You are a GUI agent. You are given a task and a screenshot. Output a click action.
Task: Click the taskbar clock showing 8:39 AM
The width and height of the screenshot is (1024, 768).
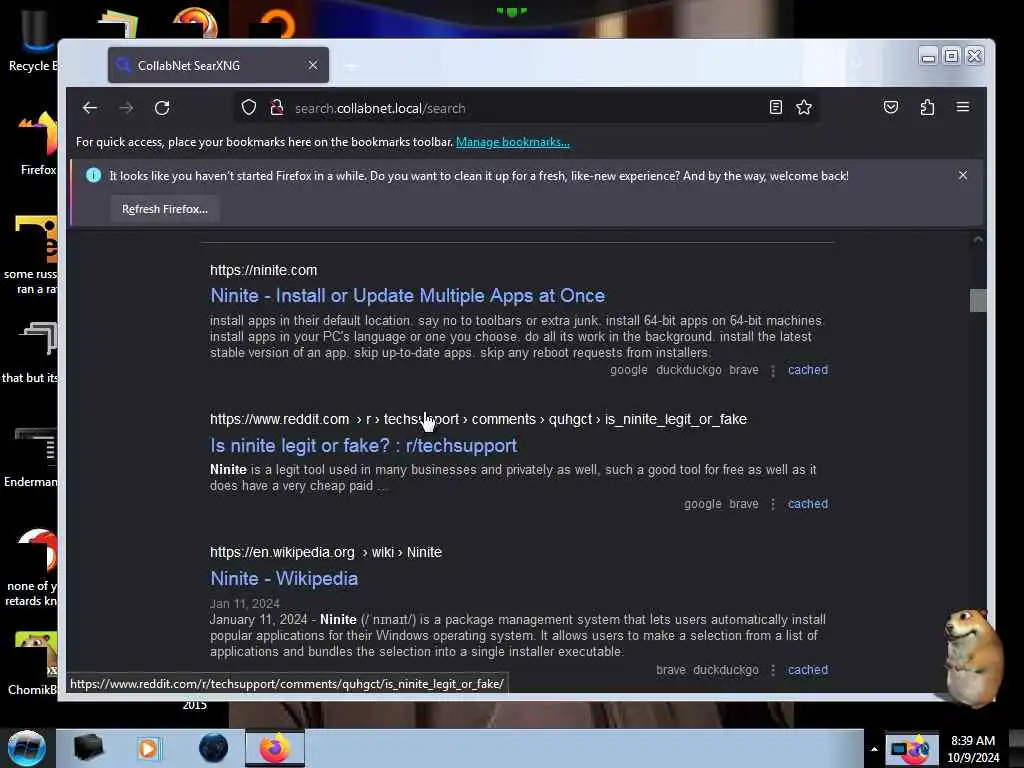973,748
